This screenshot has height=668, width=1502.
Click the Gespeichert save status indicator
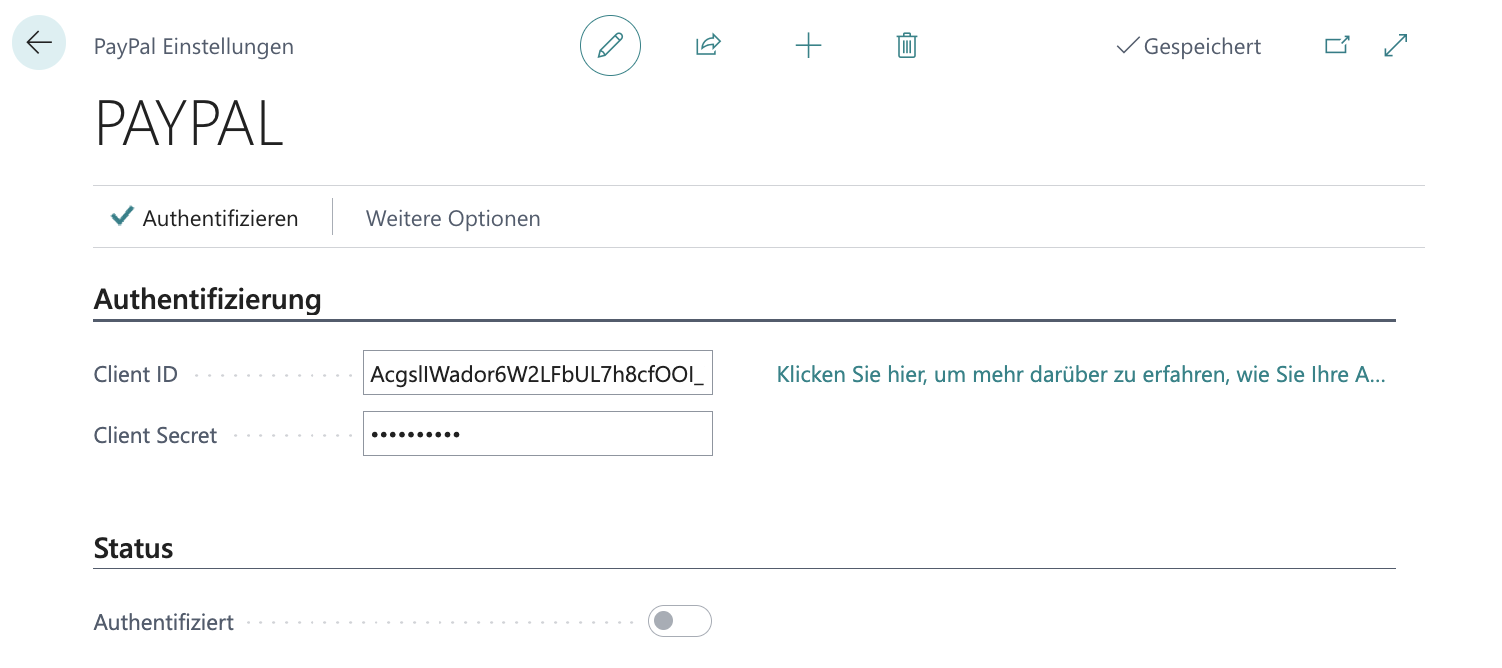tap(1189, 46)
